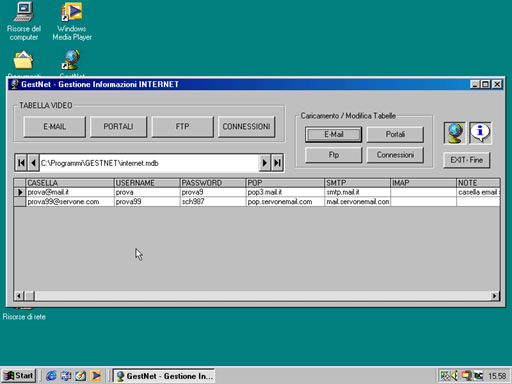The image size is (512, 384).
Task: Show the CONNESSIONI video table
Action: click(x=246, y=127)
